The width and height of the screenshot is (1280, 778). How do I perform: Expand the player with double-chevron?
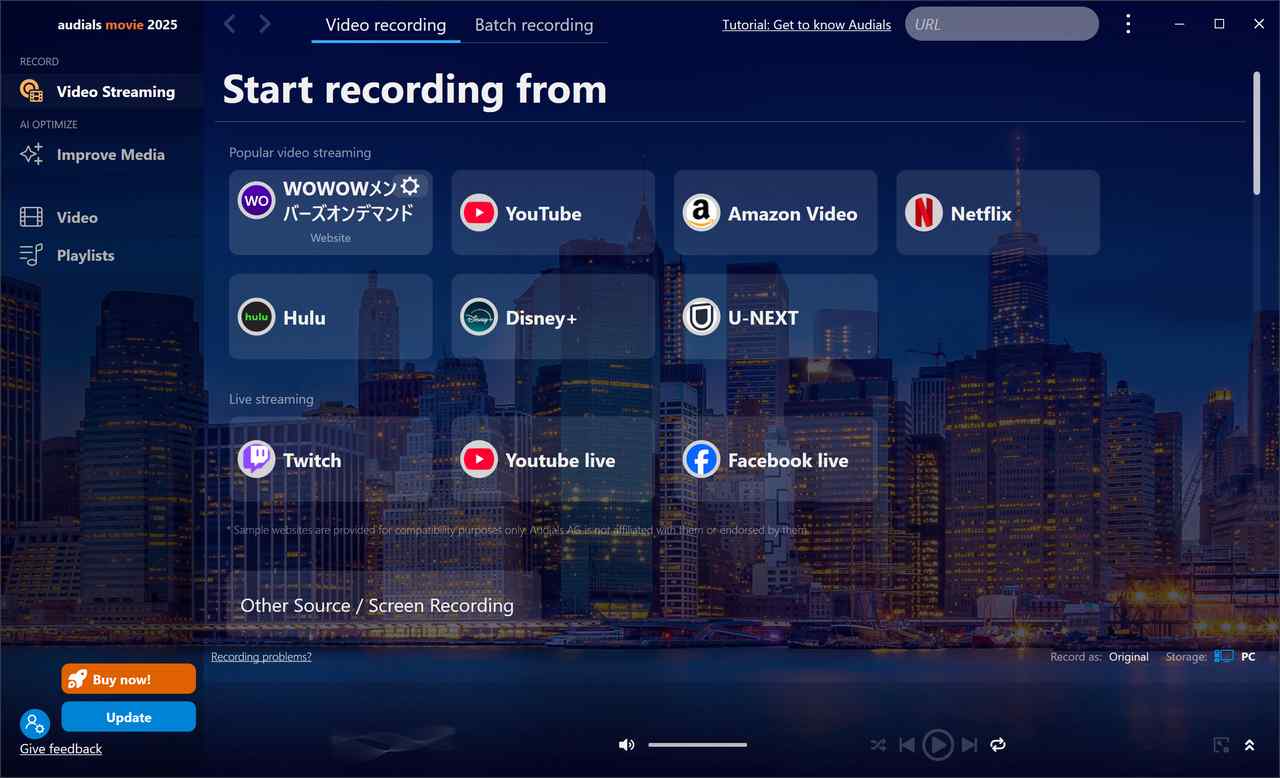click(x=1250, y=745)
